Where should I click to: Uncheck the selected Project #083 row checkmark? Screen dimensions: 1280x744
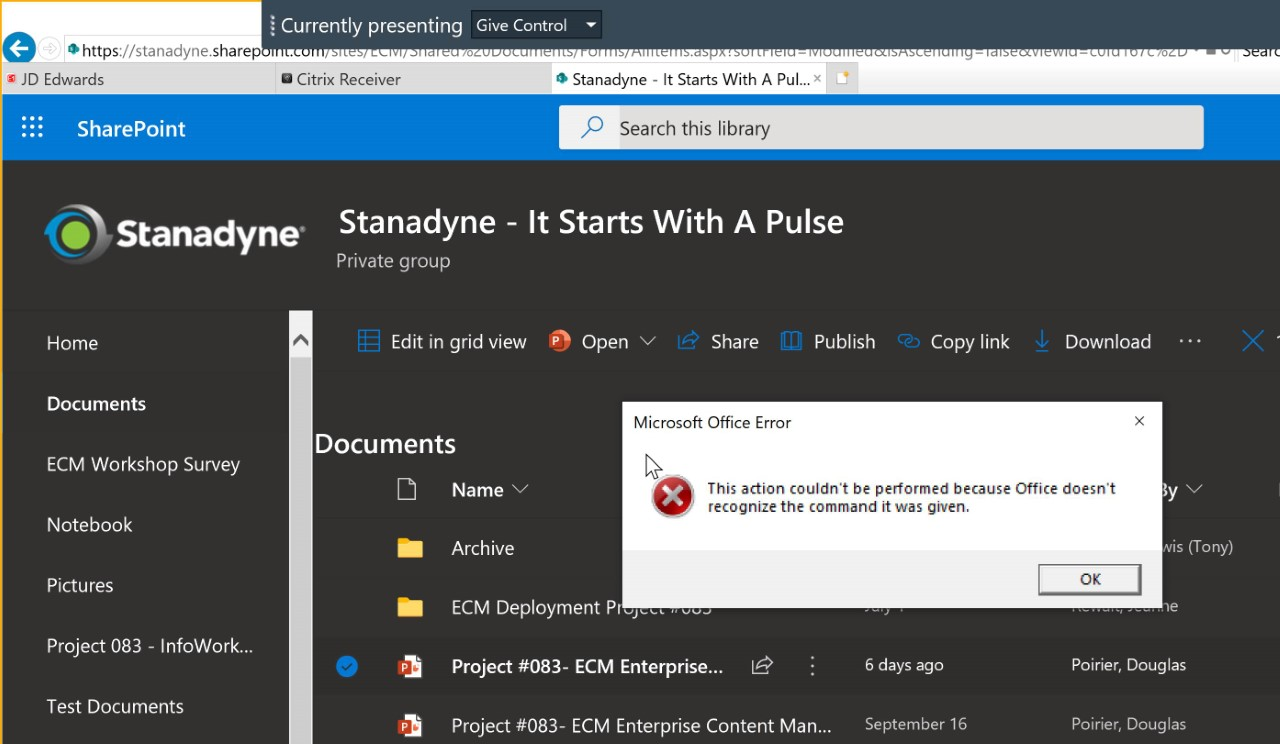tap(347, 666)
